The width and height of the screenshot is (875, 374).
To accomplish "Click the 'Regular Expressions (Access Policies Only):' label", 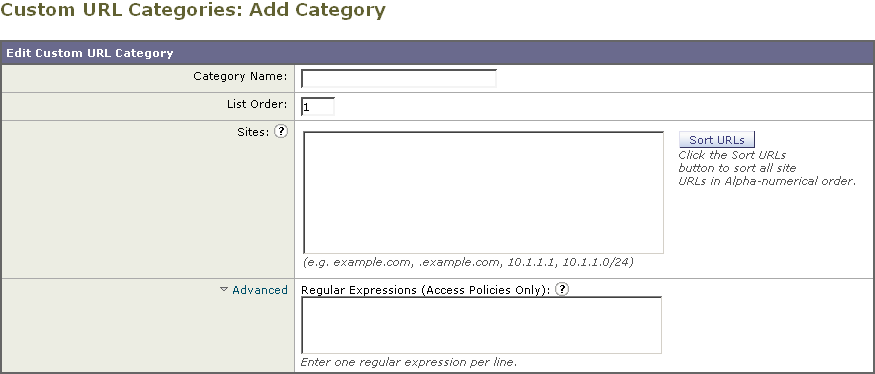I will pyautogui.click(x=426, y=290).
